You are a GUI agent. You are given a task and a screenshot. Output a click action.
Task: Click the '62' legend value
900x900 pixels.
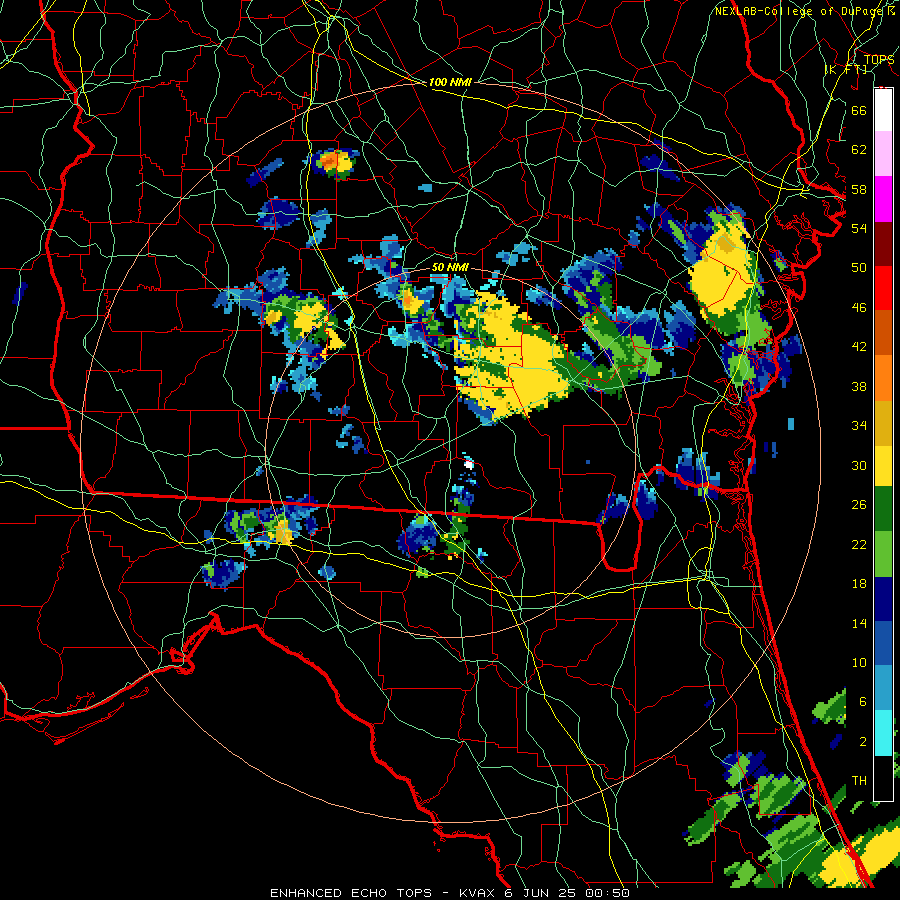859,150
